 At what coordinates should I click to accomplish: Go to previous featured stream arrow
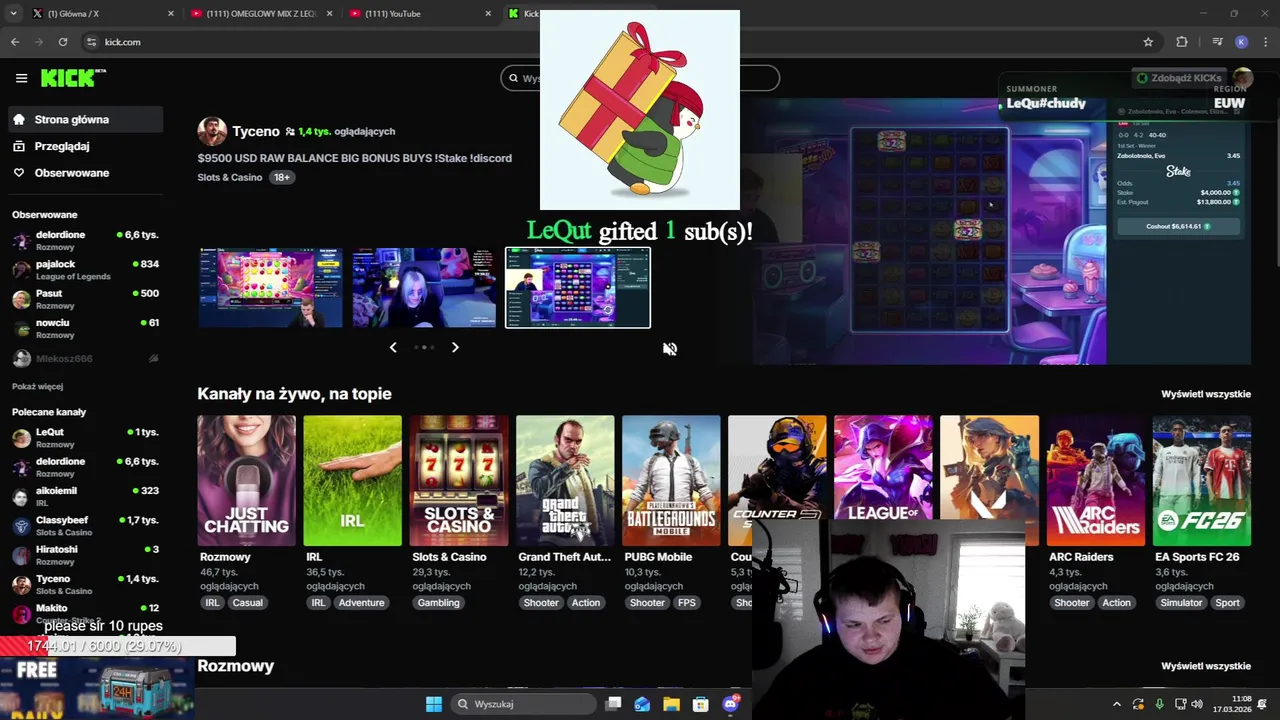coord(393,347)
